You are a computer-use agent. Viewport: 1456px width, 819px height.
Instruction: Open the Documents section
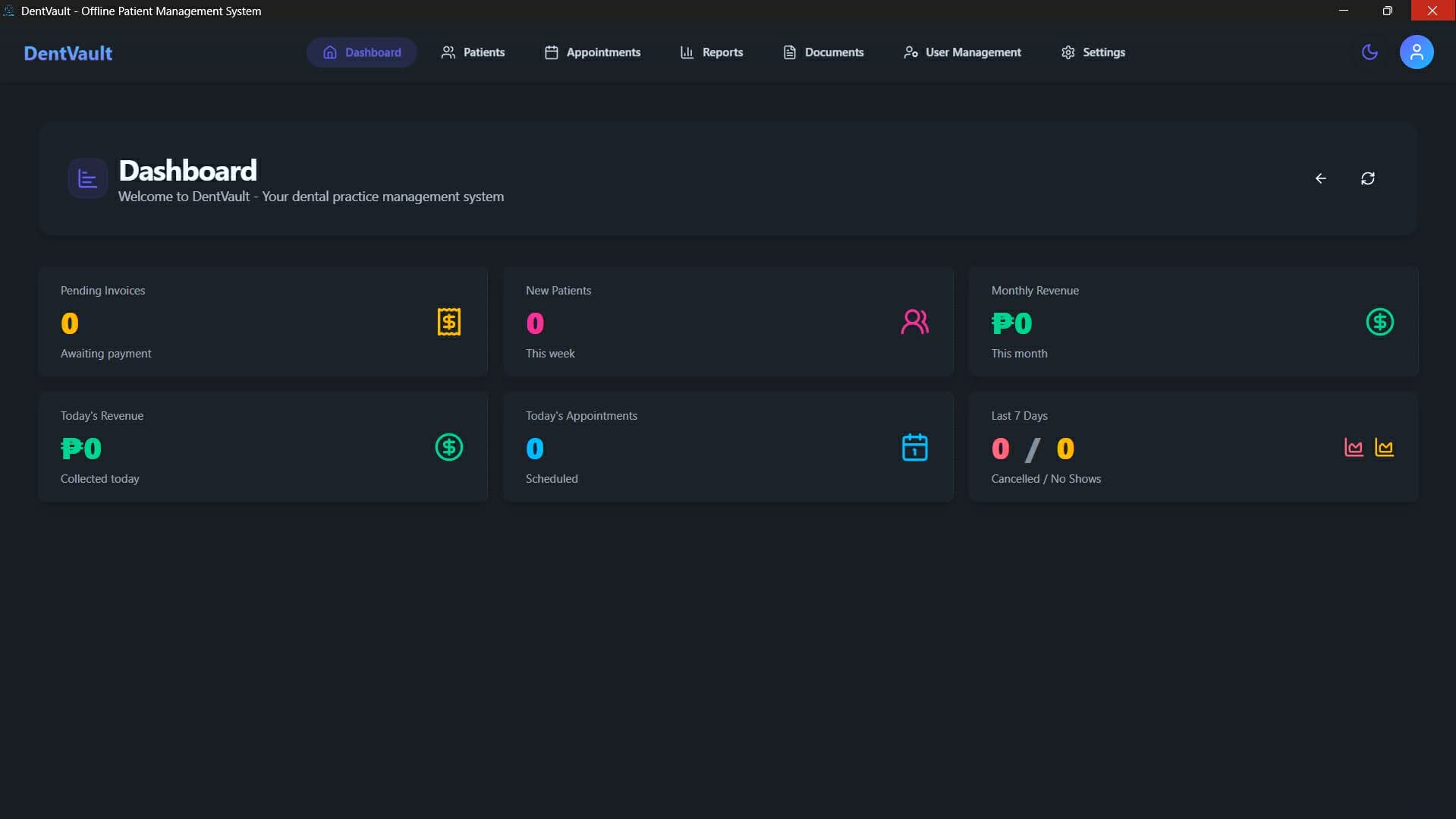(822, 52)
